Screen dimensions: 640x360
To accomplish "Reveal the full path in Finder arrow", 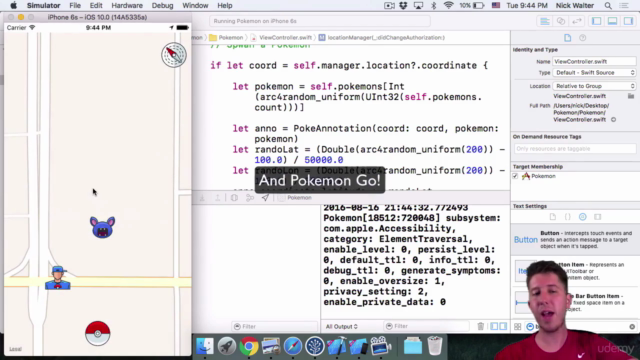I will (613, 120).
